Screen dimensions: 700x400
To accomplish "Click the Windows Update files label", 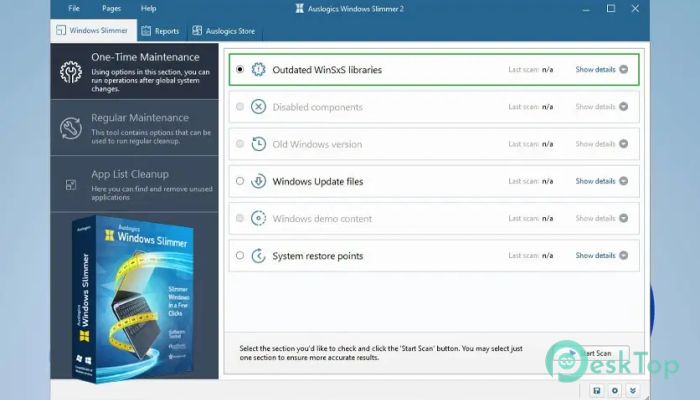I will click(318, 181).
